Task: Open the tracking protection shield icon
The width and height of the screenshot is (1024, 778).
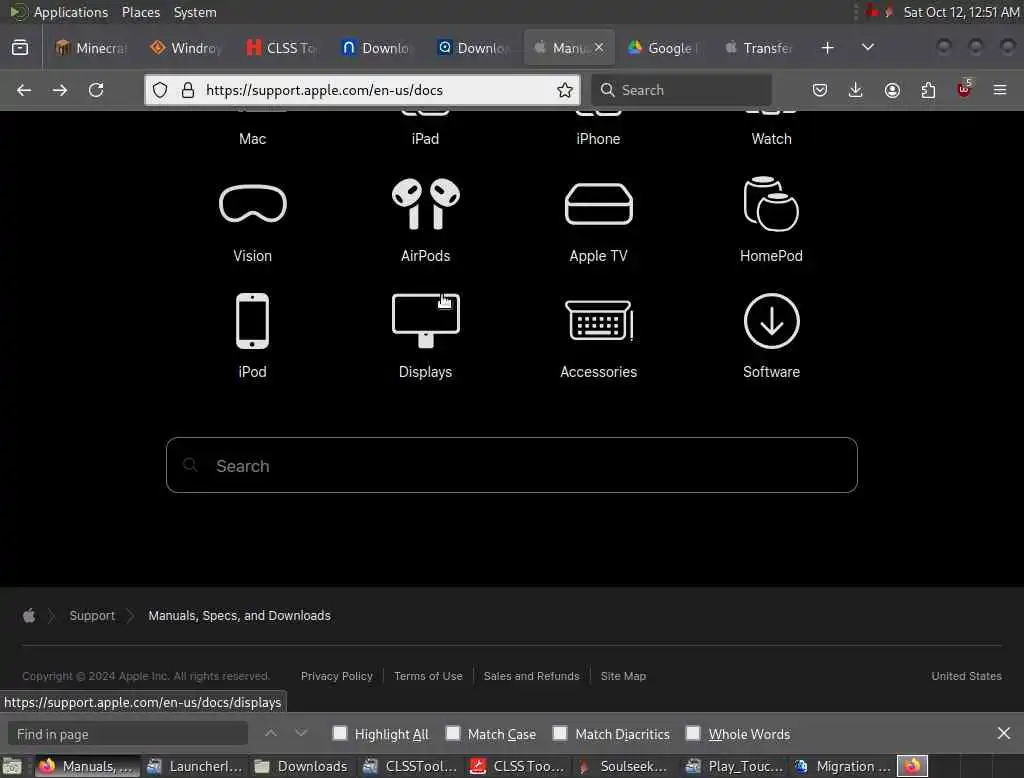Action: coord(160,90)
